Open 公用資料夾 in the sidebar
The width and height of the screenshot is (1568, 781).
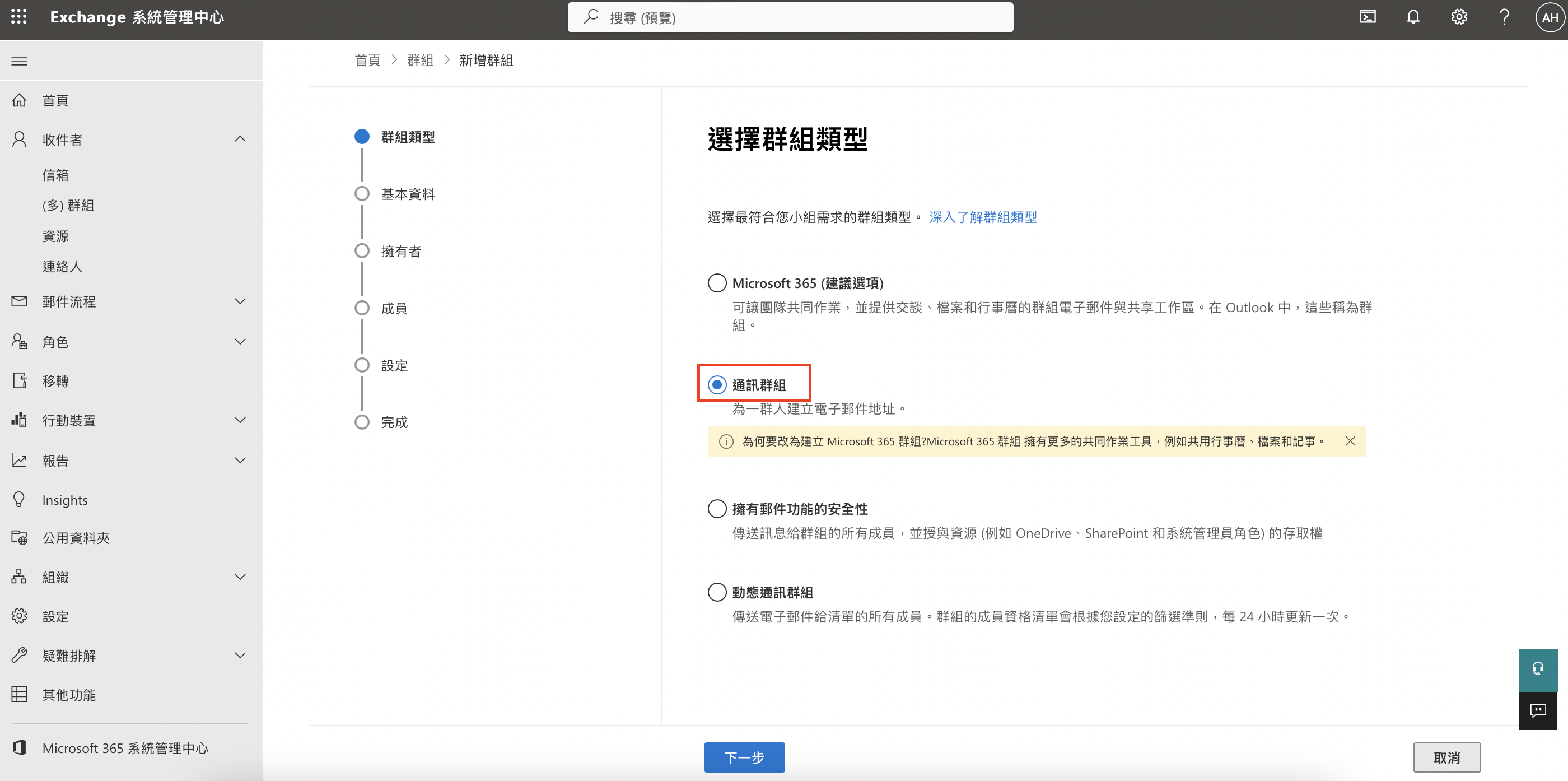[76, 537]
